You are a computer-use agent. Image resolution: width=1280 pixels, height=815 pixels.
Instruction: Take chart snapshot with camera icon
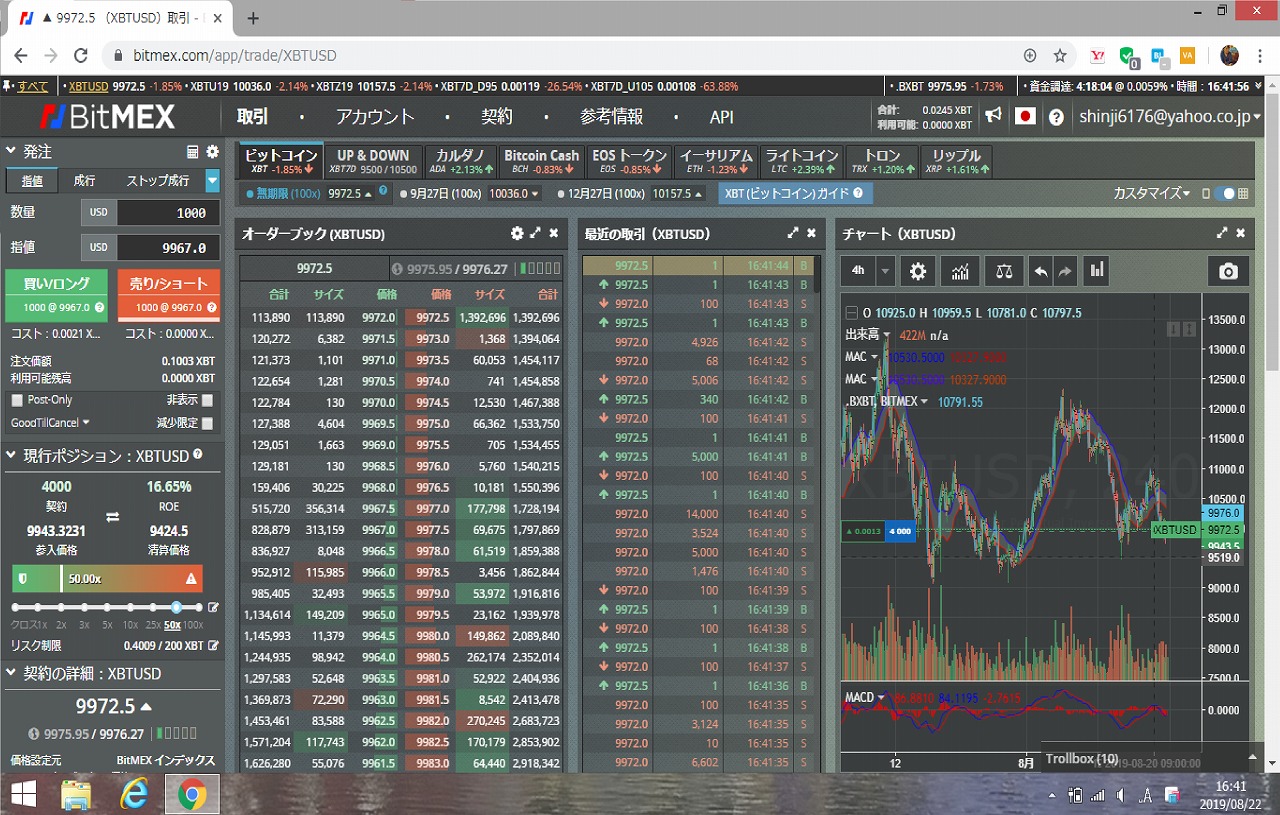click(1228, 271)
